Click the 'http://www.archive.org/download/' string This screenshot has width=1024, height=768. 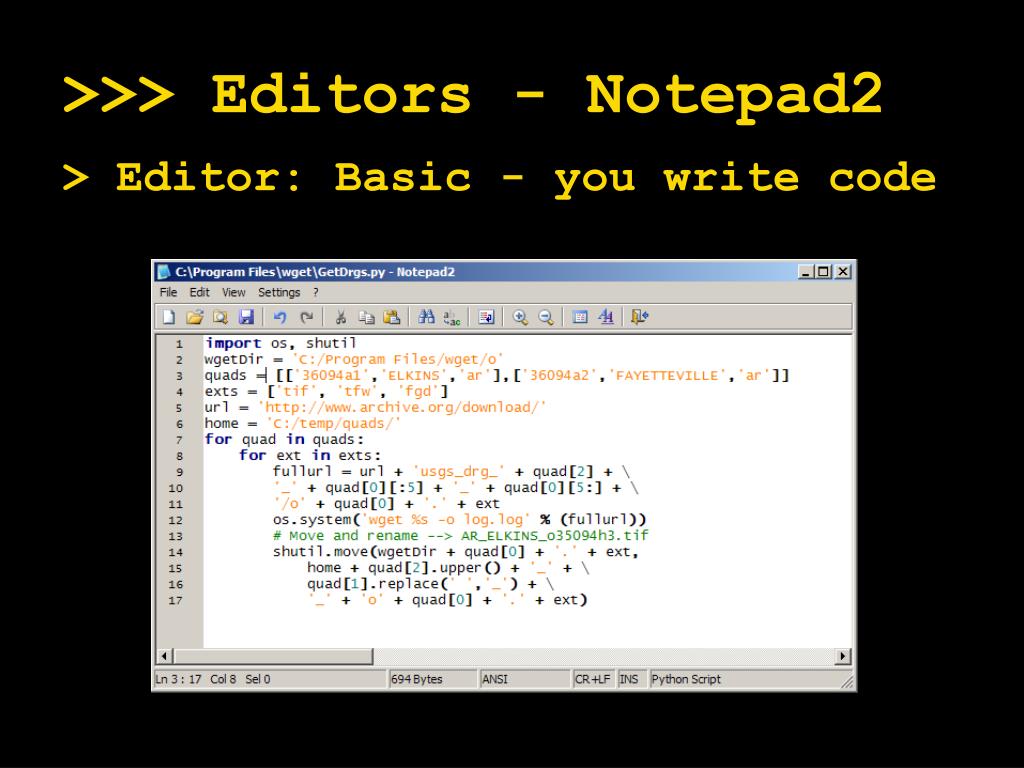[402, 408]
